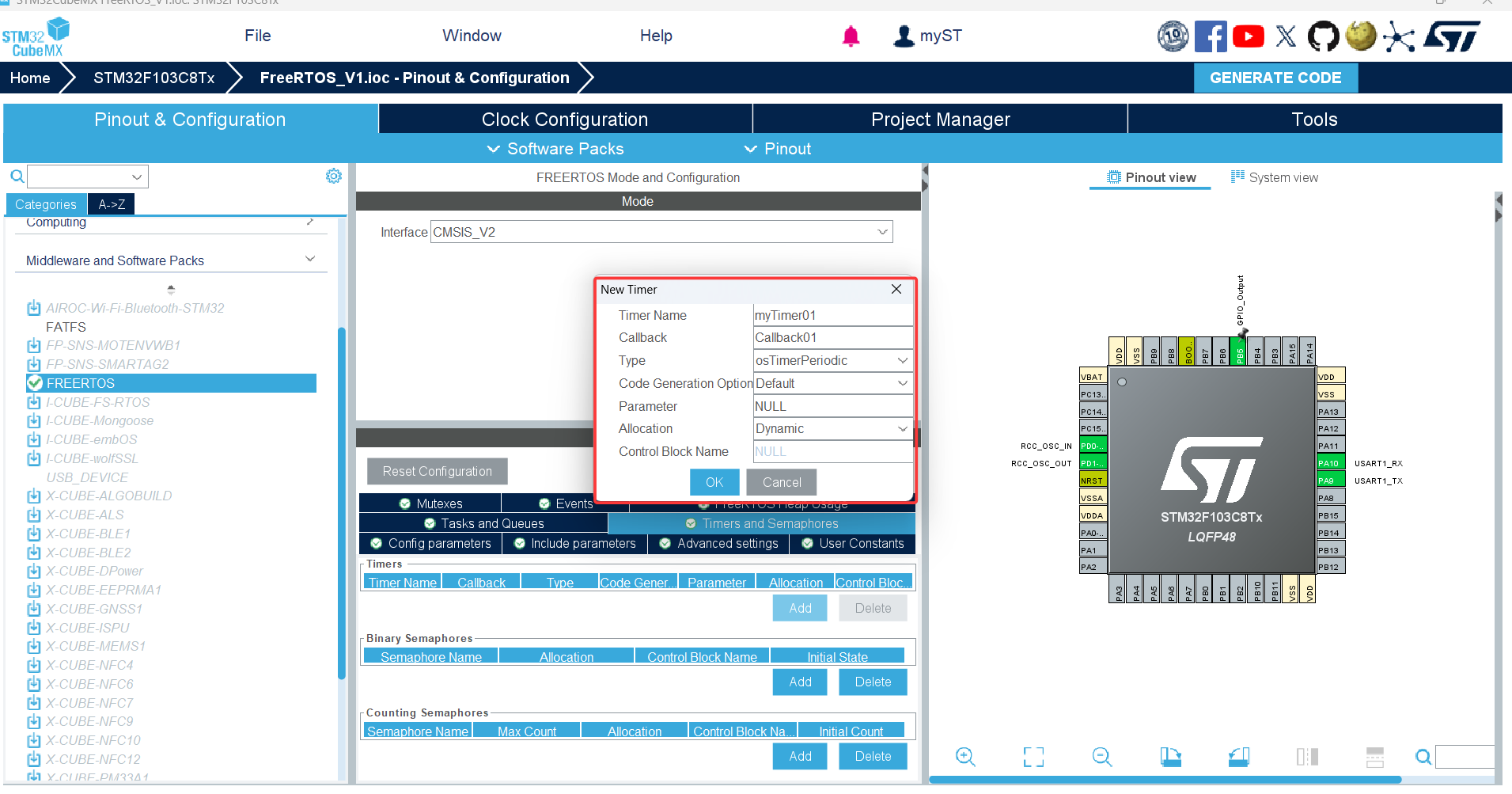Open the notifications bell icon
1512x794 pixels.
[x=851, y=36]
